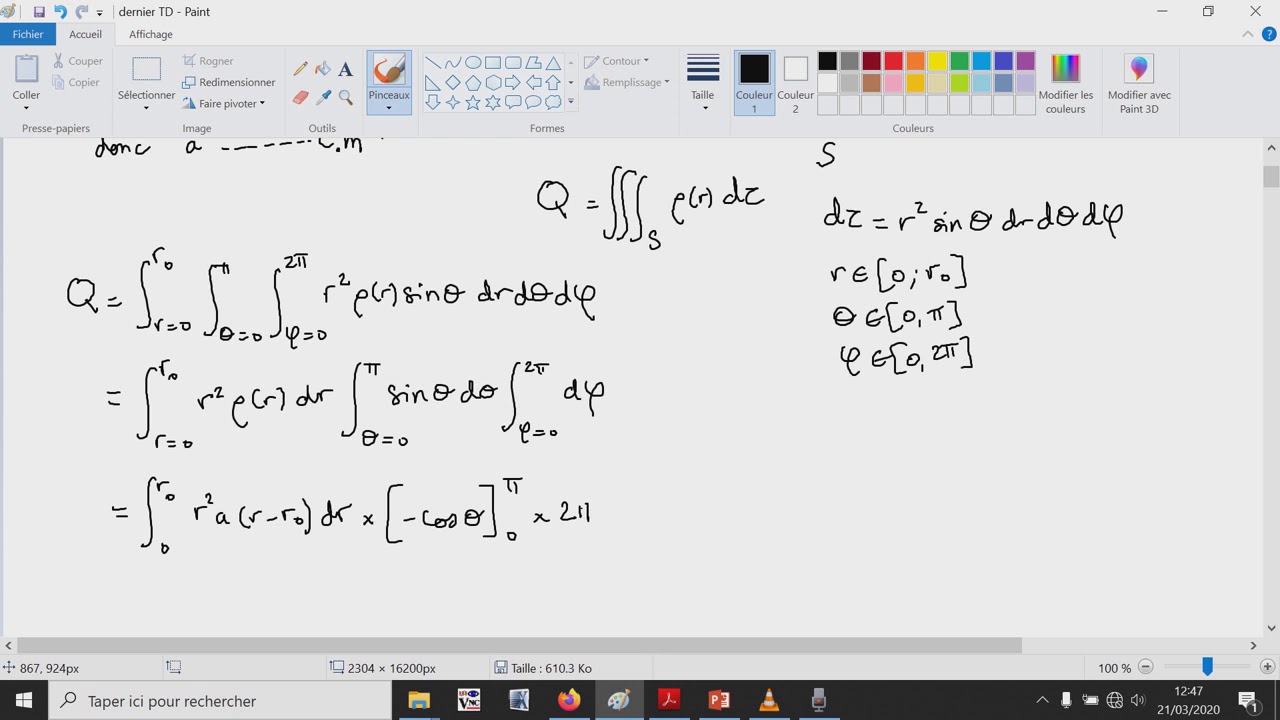Click the Coller clipboard icon

click(26, 69)
